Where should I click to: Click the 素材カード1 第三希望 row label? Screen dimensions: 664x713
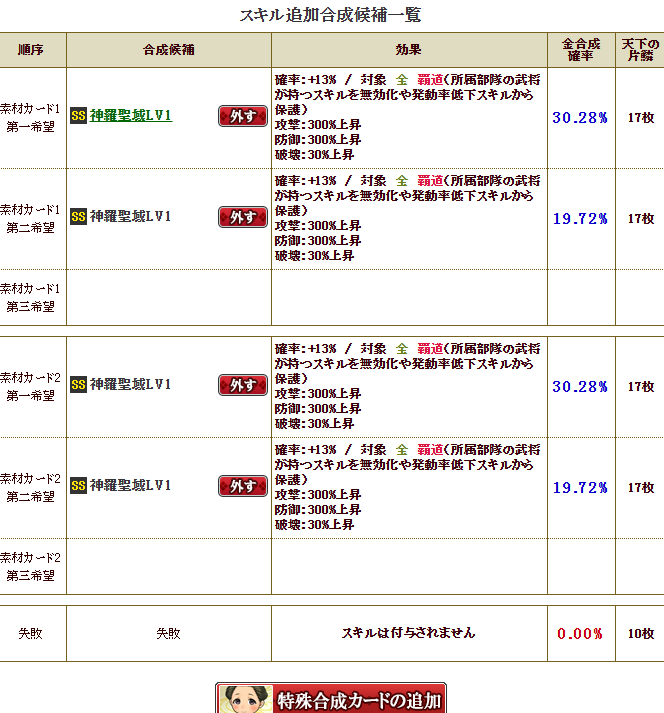pyautogui.click(x=30, y=298)
